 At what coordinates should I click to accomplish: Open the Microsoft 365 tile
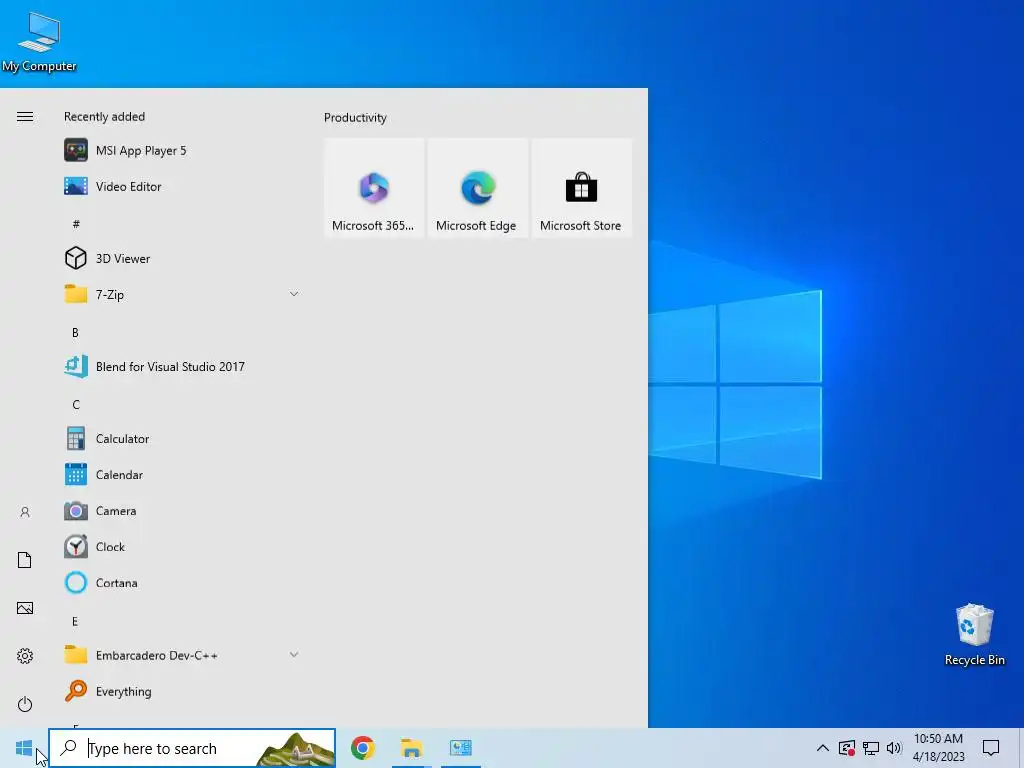(x=374, y=188)
